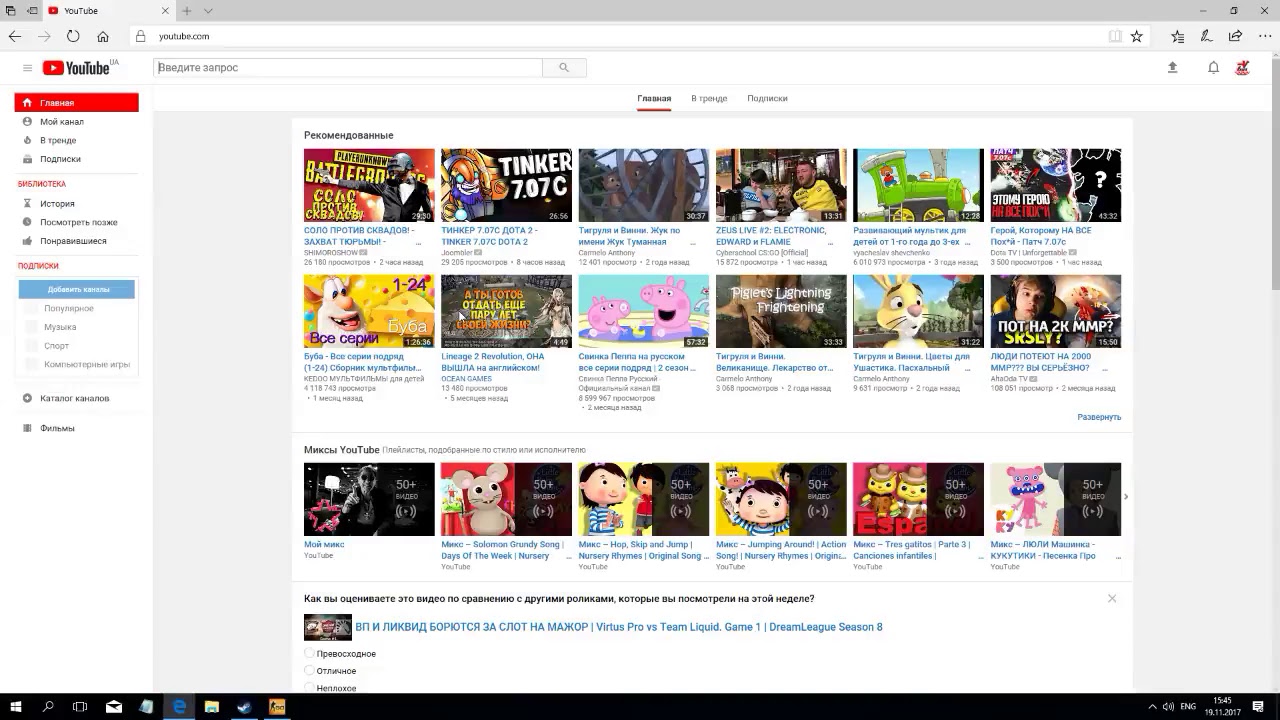Open a new browser tab
The width and height of the screenshot is (1280, 720).
(187, 11)
